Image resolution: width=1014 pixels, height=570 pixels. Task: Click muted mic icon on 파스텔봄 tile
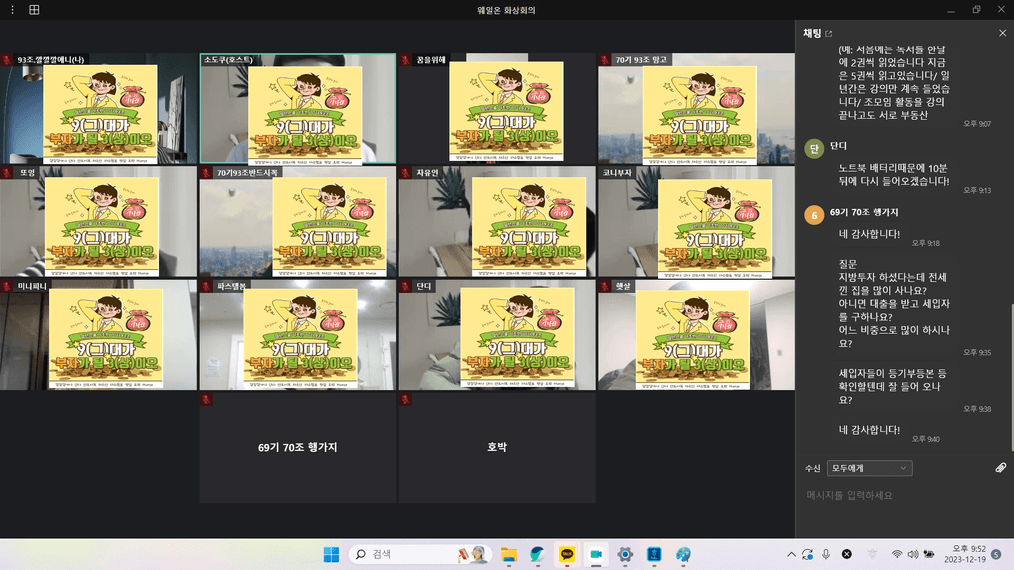click(206, 286)
